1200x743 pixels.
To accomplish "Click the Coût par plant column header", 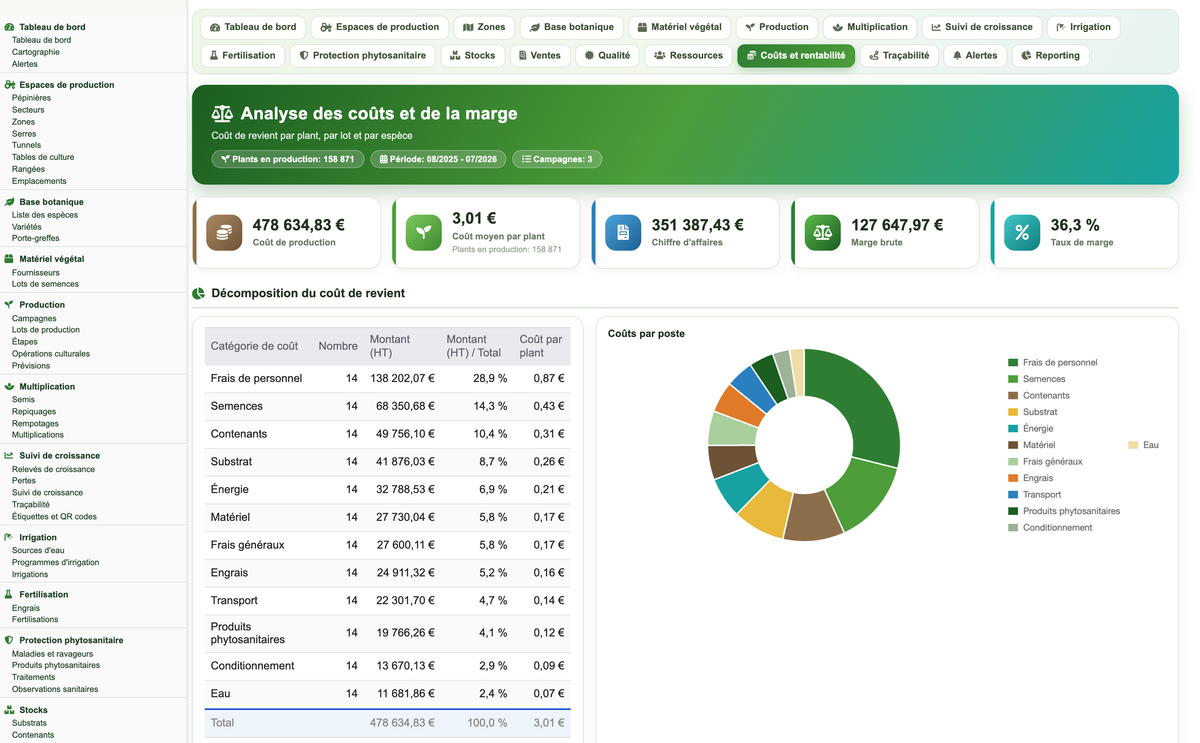I will (x=541, y=346).
